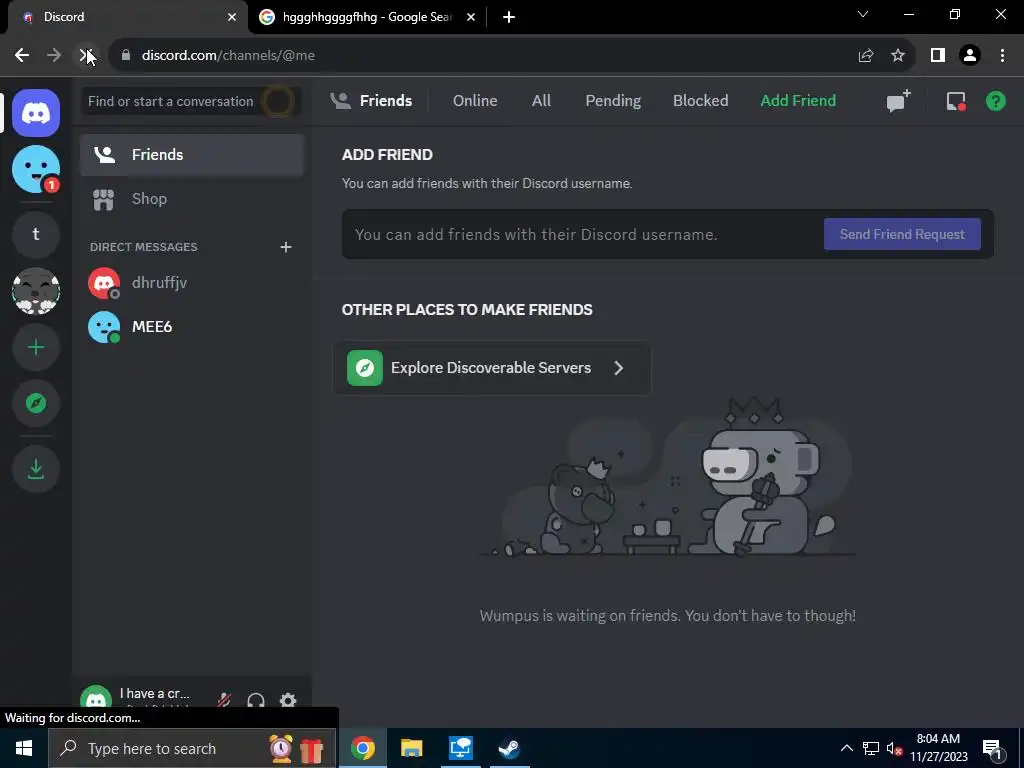
Task: Switch to the Pending tab
Action: coord(613,101)
